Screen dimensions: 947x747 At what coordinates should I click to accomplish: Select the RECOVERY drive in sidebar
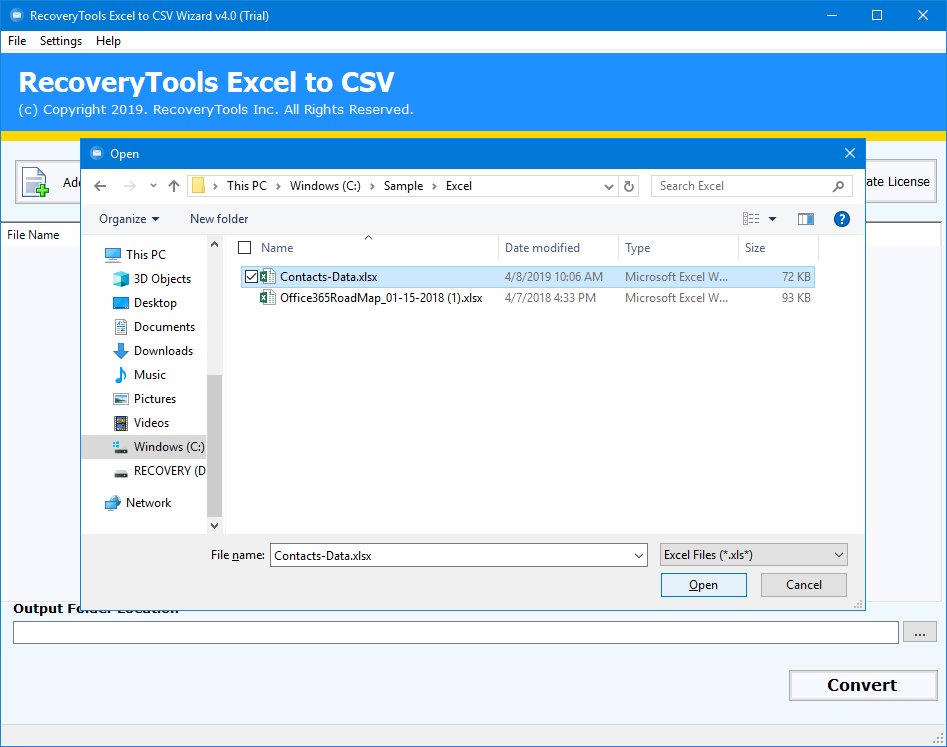point(159,471)
